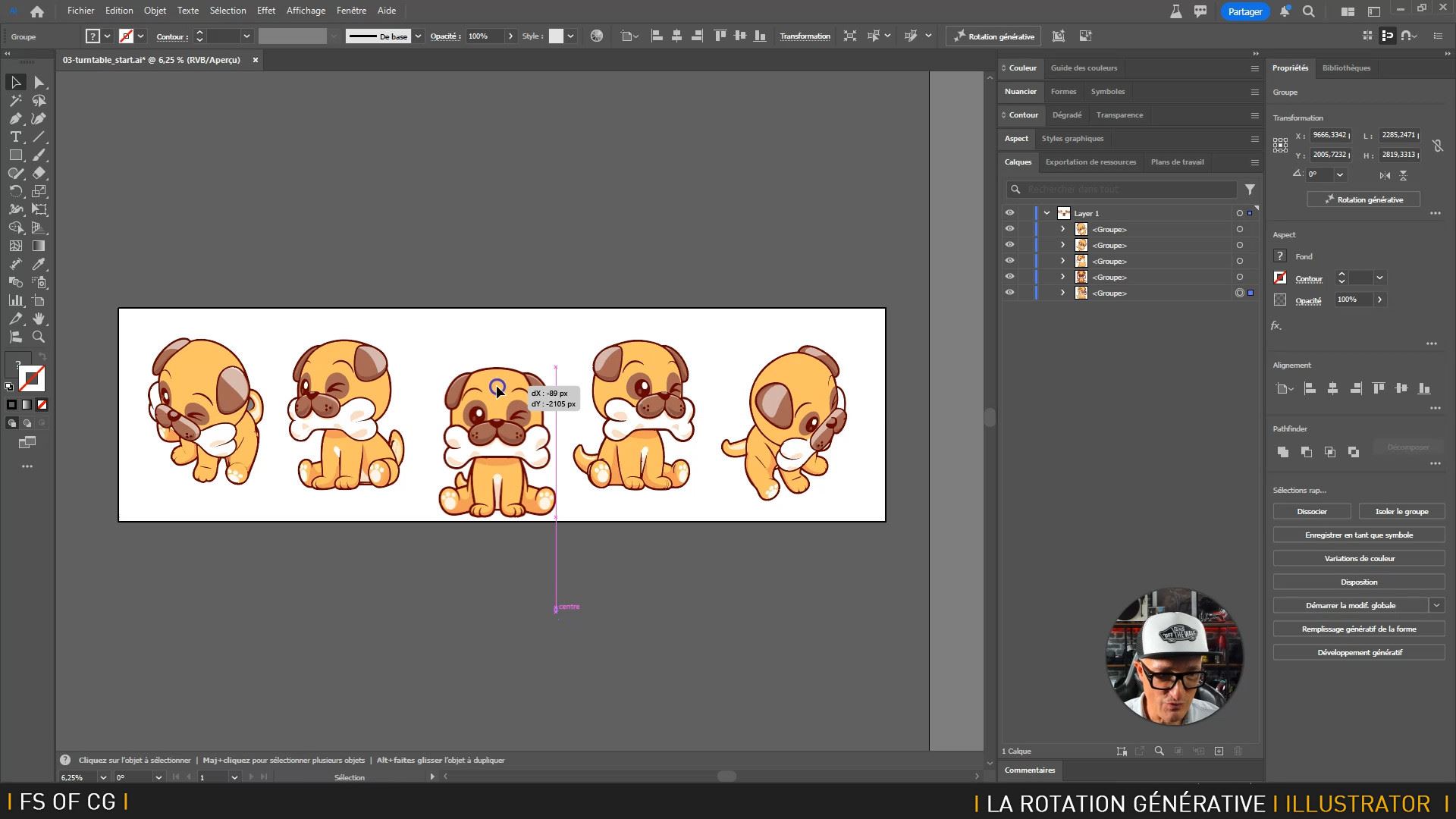The width and height of the screenshot is (1456, 819).
Task: Hide Layer 1 visibility eye
Action: tap(1009, 213)
